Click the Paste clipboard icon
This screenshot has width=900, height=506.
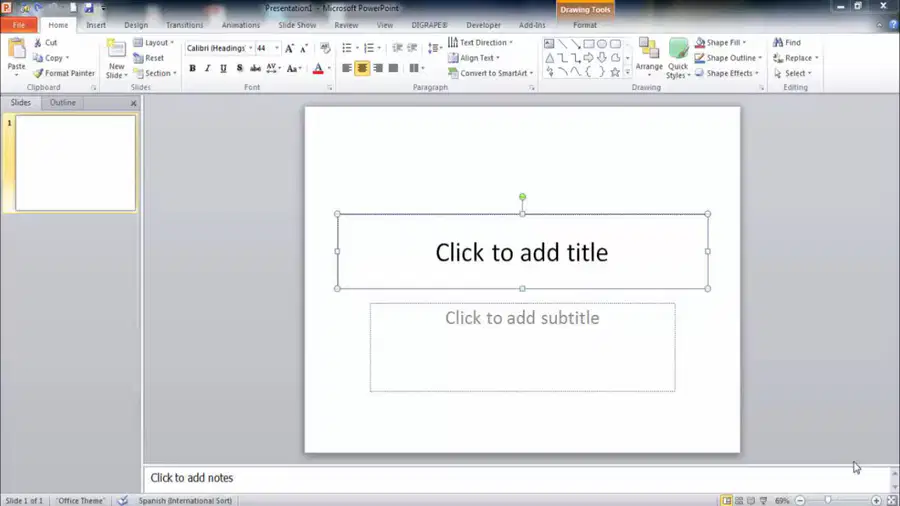pyautogui.click(x=16, y=49)
